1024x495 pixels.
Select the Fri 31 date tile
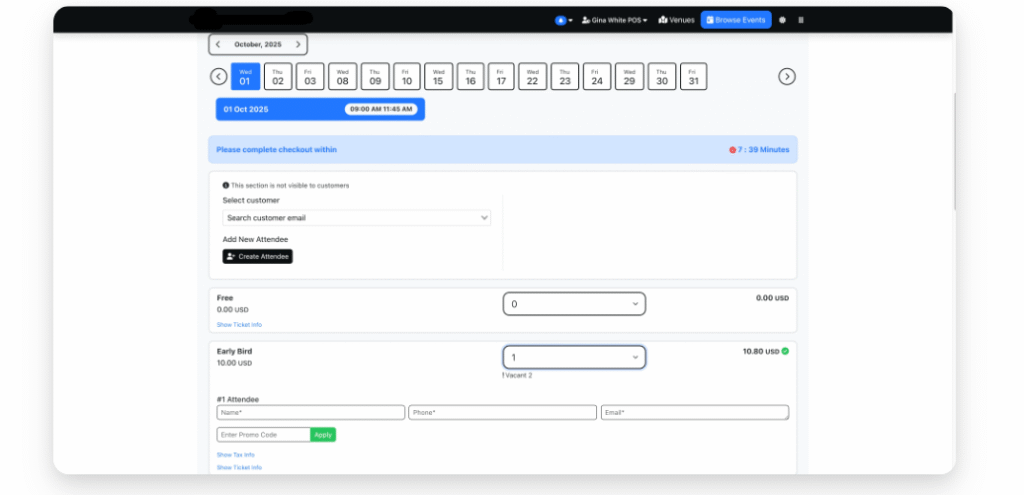tap(693, 77)
